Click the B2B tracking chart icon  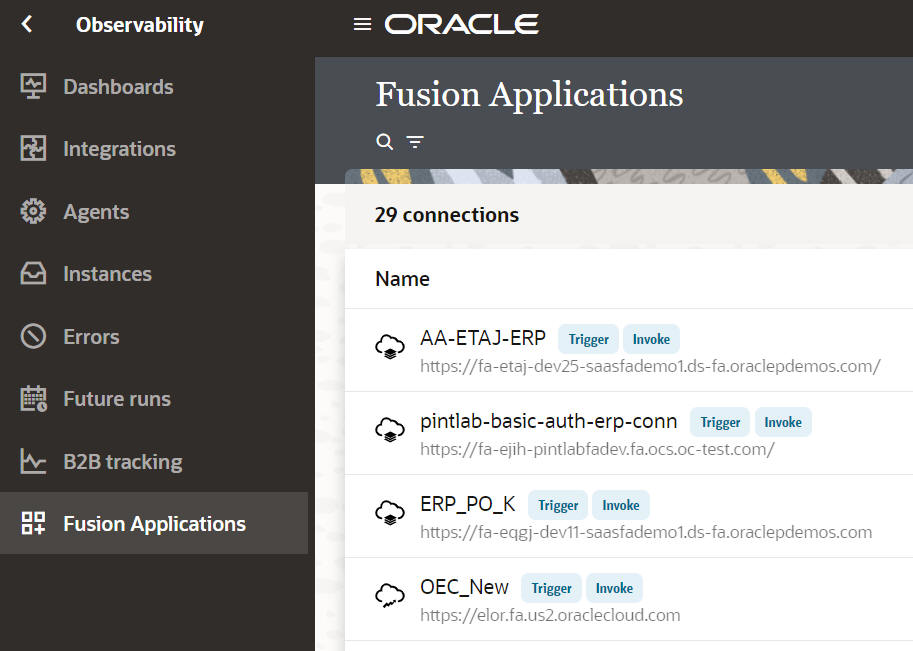[33, 462]
